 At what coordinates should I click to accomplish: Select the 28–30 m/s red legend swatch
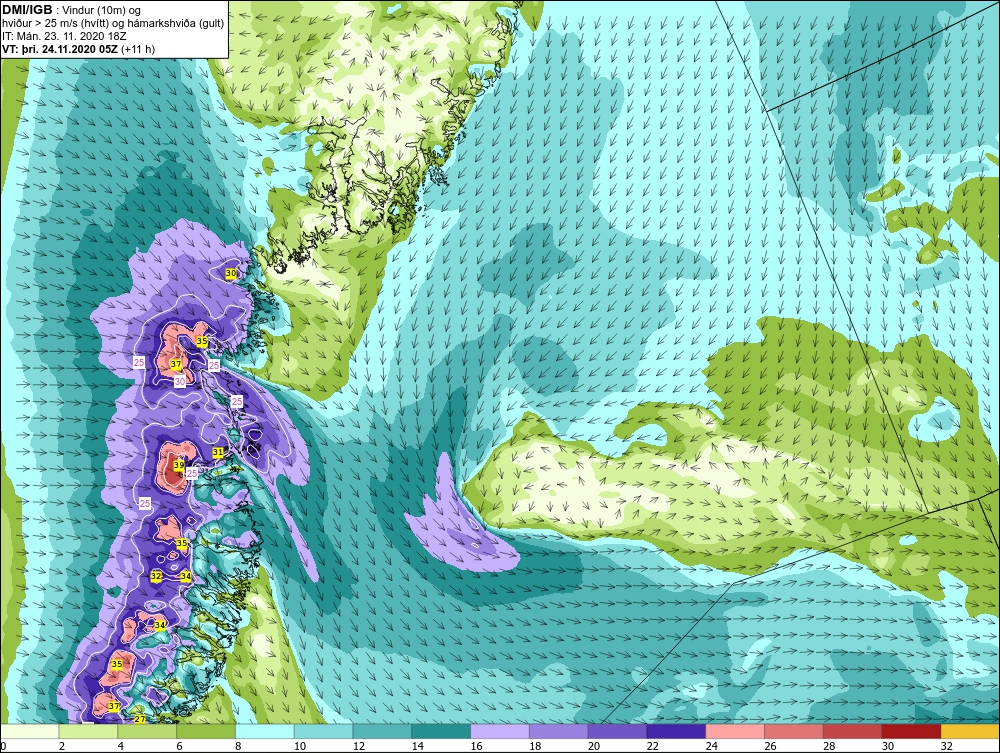[x=853, y=731]
